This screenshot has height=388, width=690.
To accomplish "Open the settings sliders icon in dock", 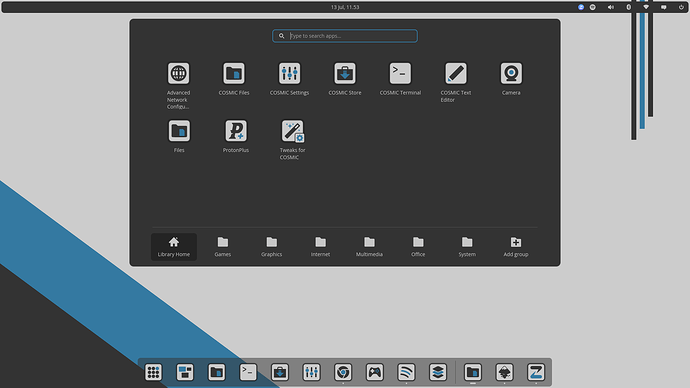I will click(312, 372).
